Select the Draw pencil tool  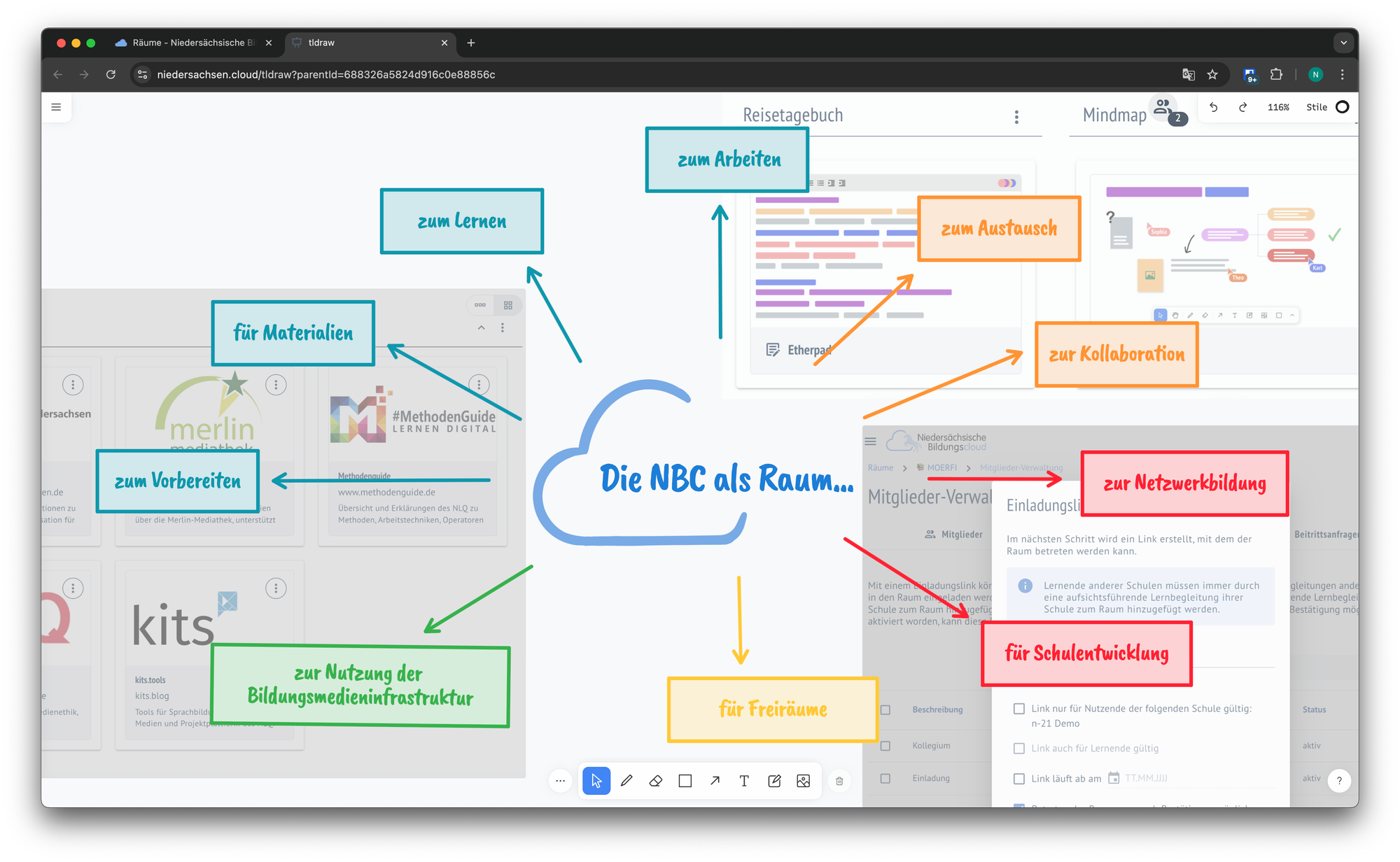626,781
